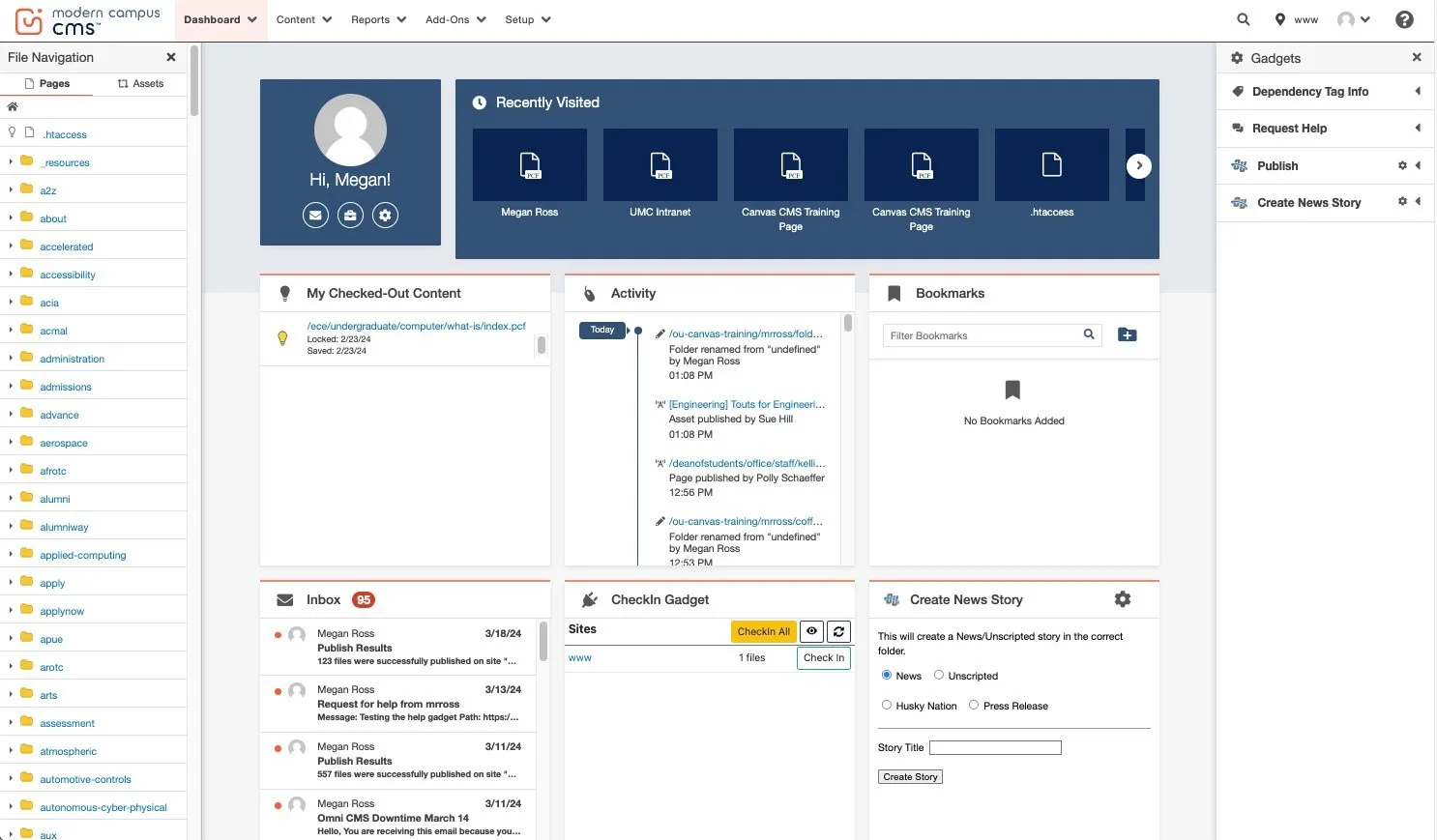Screen dimensions: 1437x840
Task: Refresh the CheckIn Gadget sites list
Action: pyautogui.click(x=838, y=631)
